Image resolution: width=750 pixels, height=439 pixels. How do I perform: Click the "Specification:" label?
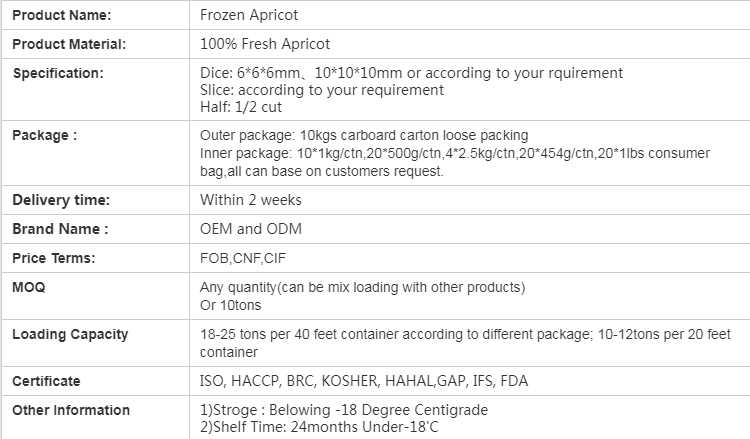point(58,73)
